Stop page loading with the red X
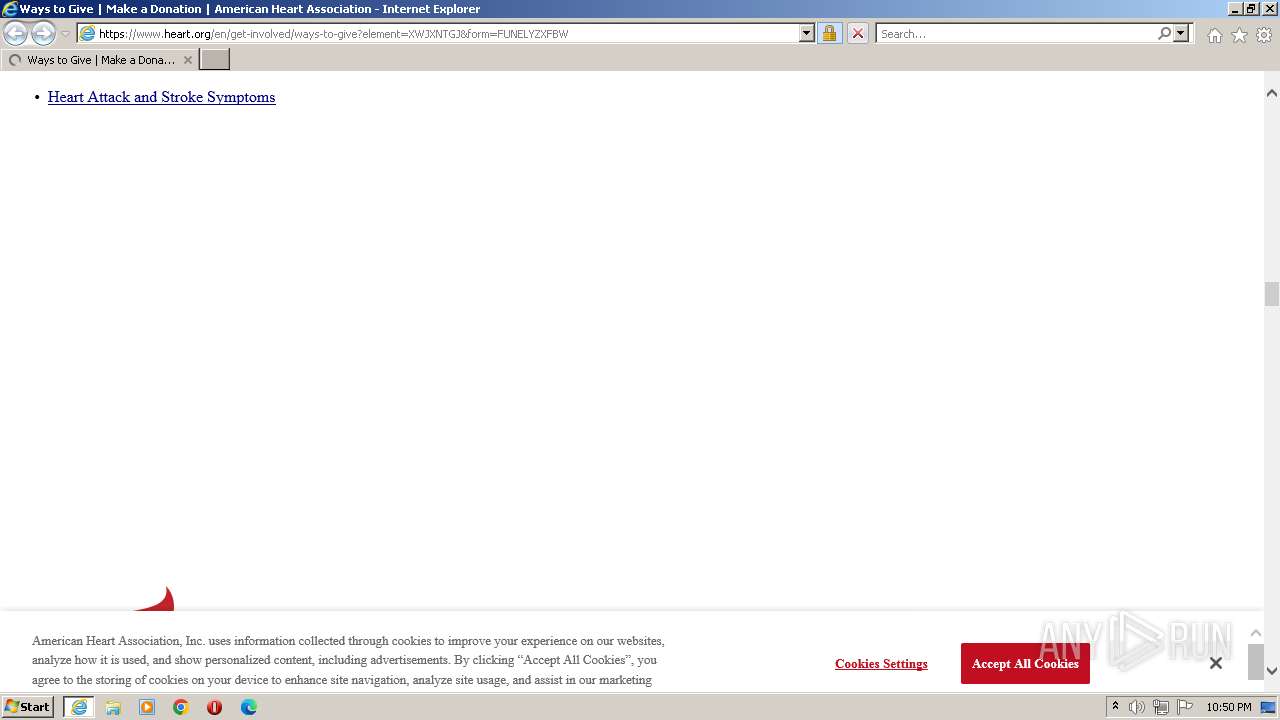This screenshot has width=1280, height=720. click(857, 33)
